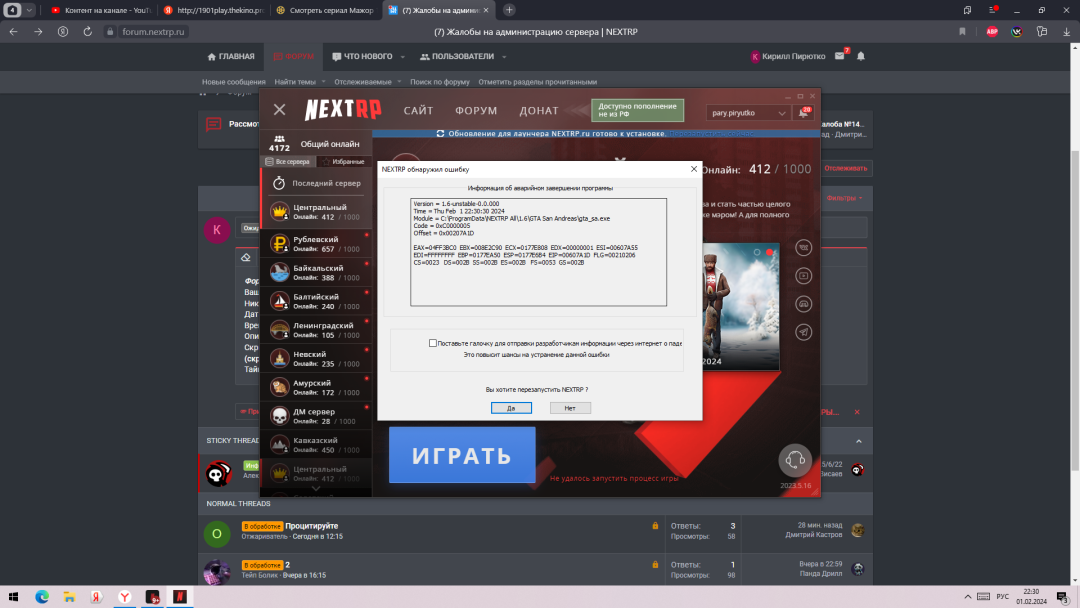The width and height of the screenshot is (1080, 608).
Task: Open Yandex Browser from the taskbar
Action: pyautogui.click(x=125, y=597)
